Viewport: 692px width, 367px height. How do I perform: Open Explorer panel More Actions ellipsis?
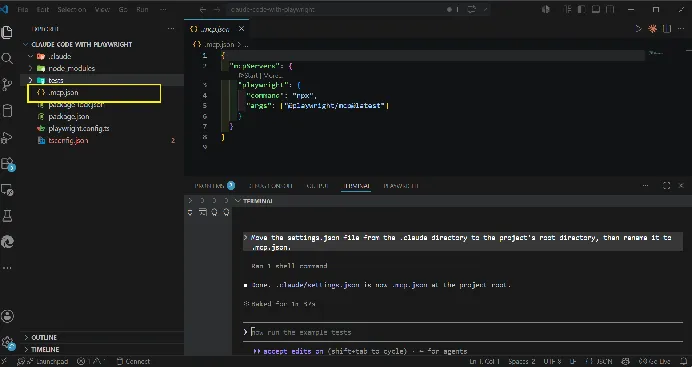pos(171,29)
